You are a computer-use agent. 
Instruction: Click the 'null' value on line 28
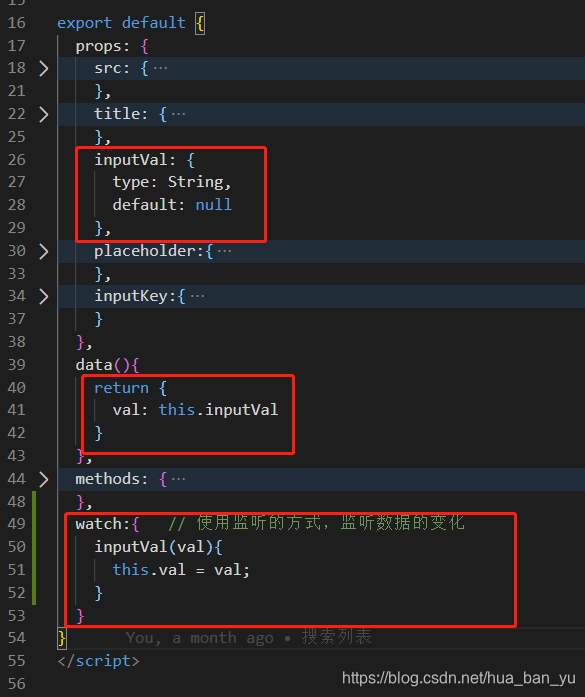click(x=214, y=205)
